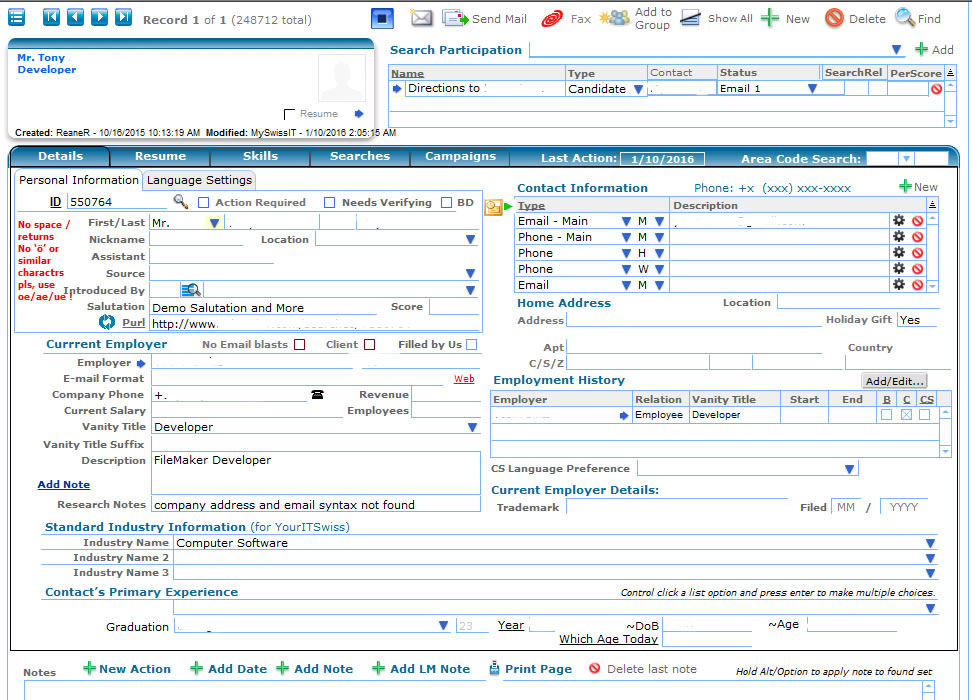Select the Fax icon
This screenshot has width=972, height=700.
click(x=551, y=17)
